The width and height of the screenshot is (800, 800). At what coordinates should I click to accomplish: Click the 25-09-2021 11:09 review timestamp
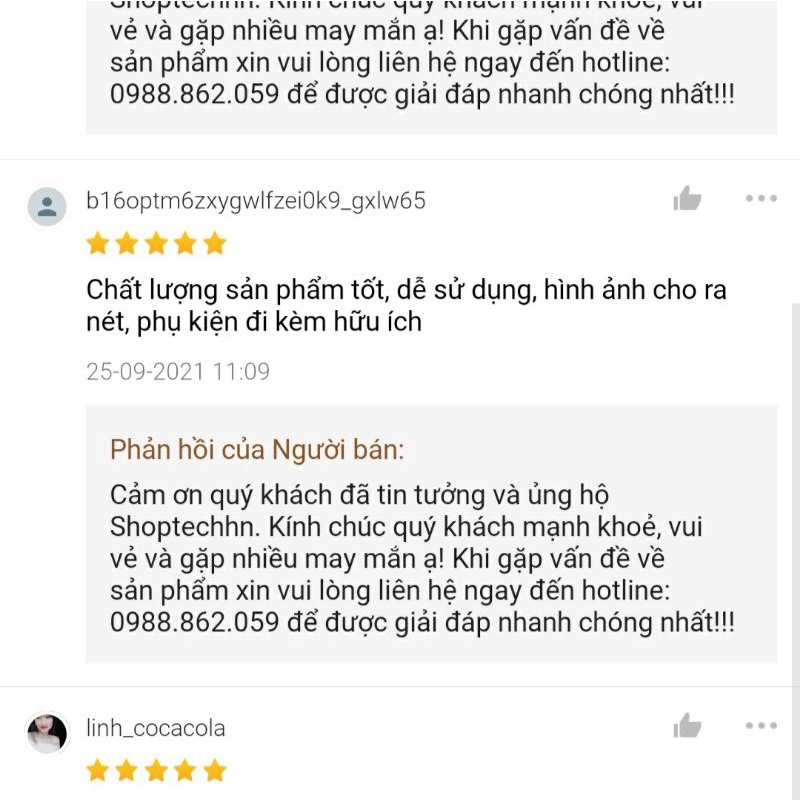[x=178, y=371]
